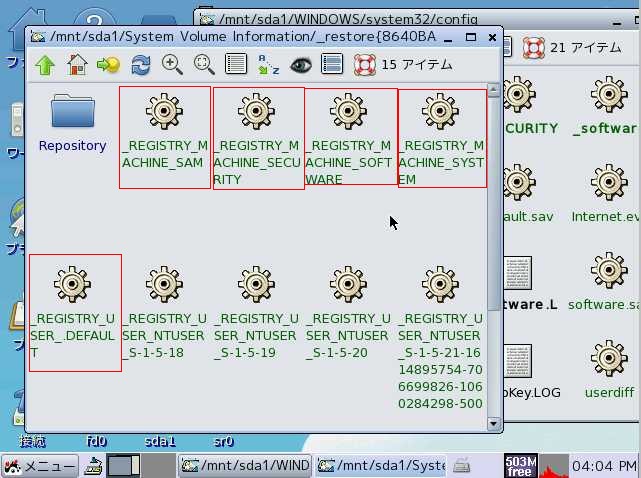Select _REGISTRY_USER_.DEFAULT file
The height and width of the screenshot is (478, 641).
pos(75,312)
